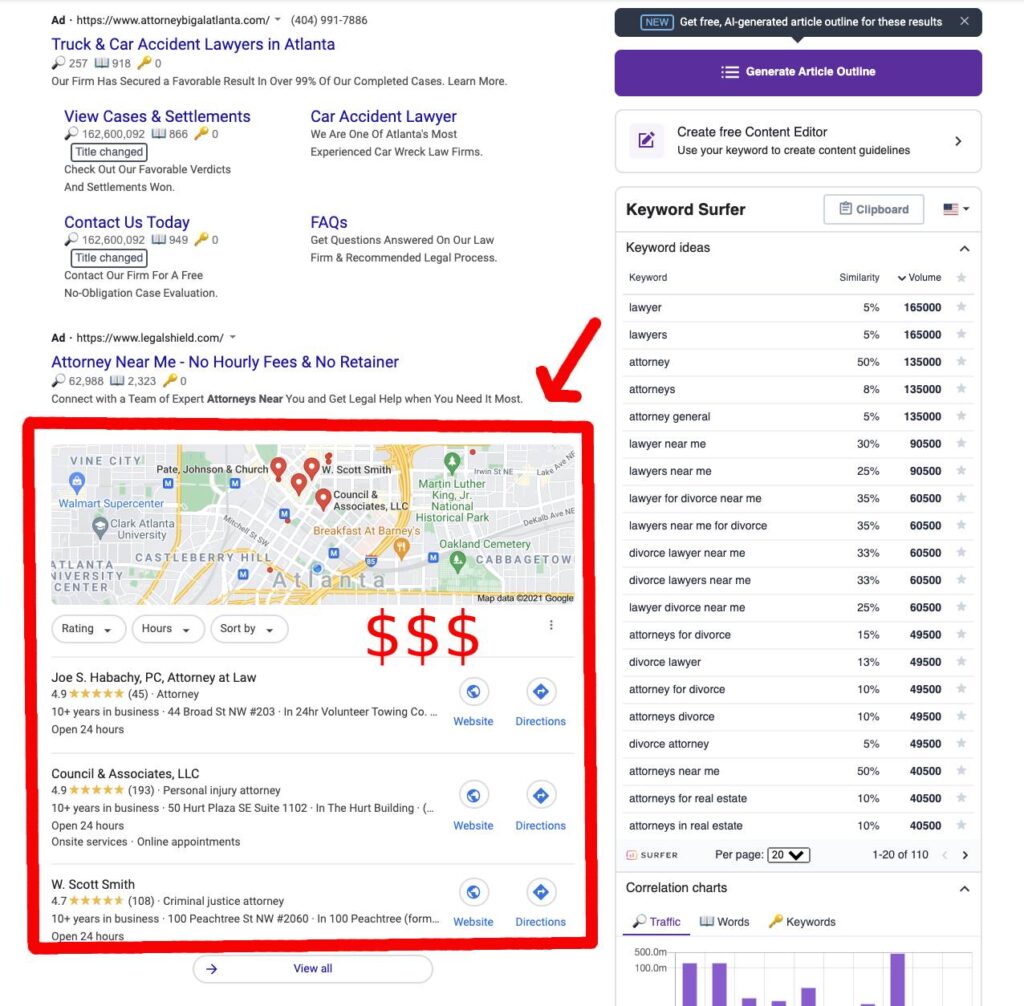Favorite the 'attorneys near me' keyword
1024x1006 pixels.
pyautogui.click(x=962, y=771)
